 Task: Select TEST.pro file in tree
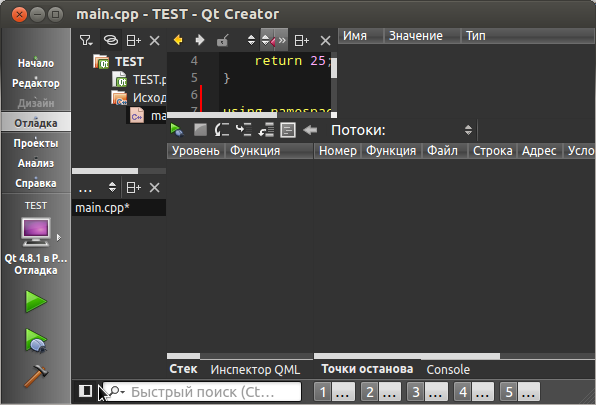coord(139,80)
